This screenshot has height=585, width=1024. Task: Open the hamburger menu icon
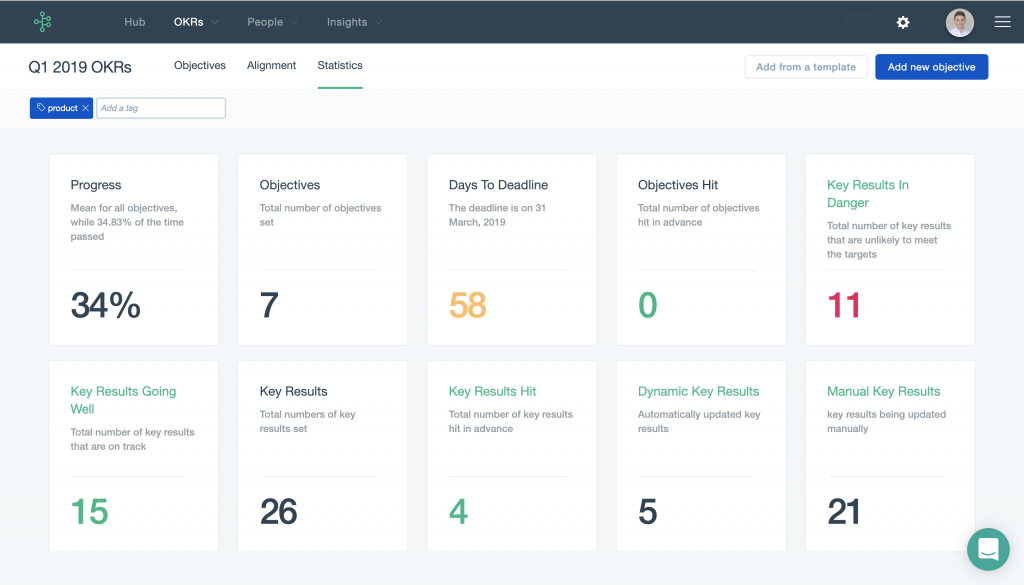[x=1002, y=22]
